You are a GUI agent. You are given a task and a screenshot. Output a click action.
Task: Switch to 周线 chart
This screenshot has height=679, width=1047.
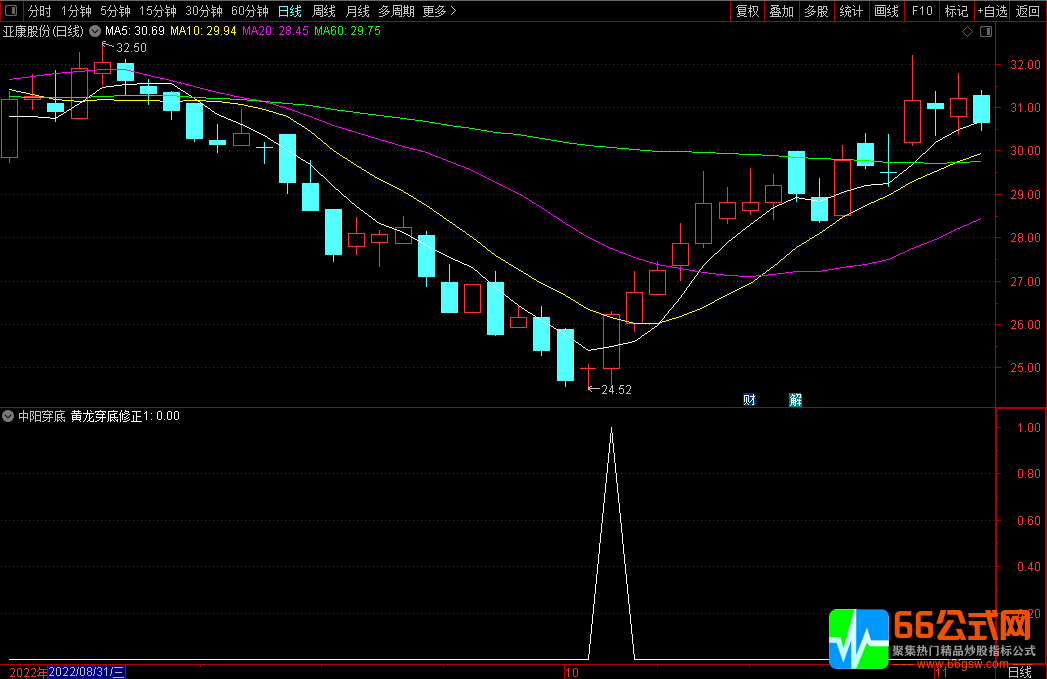click(324, 11)
